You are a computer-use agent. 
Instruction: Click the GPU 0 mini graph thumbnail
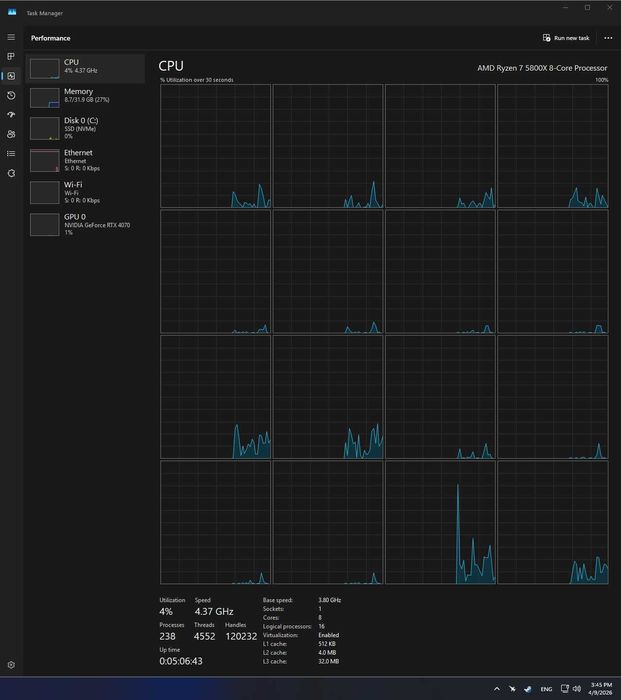click(45, 224)
